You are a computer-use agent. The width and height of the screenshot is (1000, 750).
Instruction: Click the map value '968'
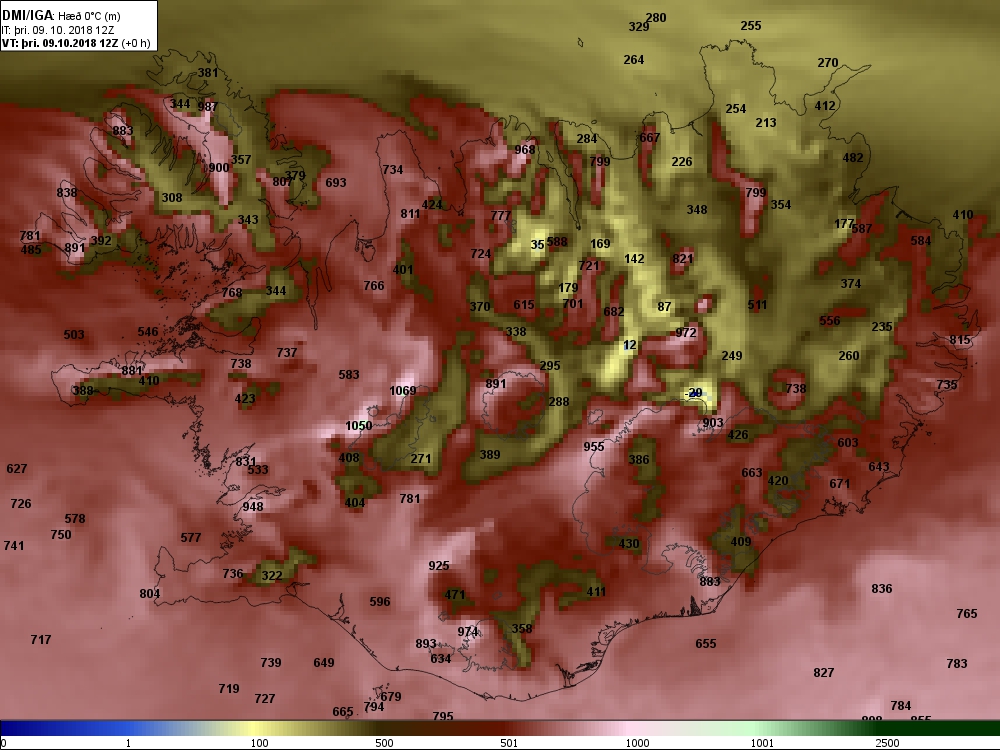[525, 150]
